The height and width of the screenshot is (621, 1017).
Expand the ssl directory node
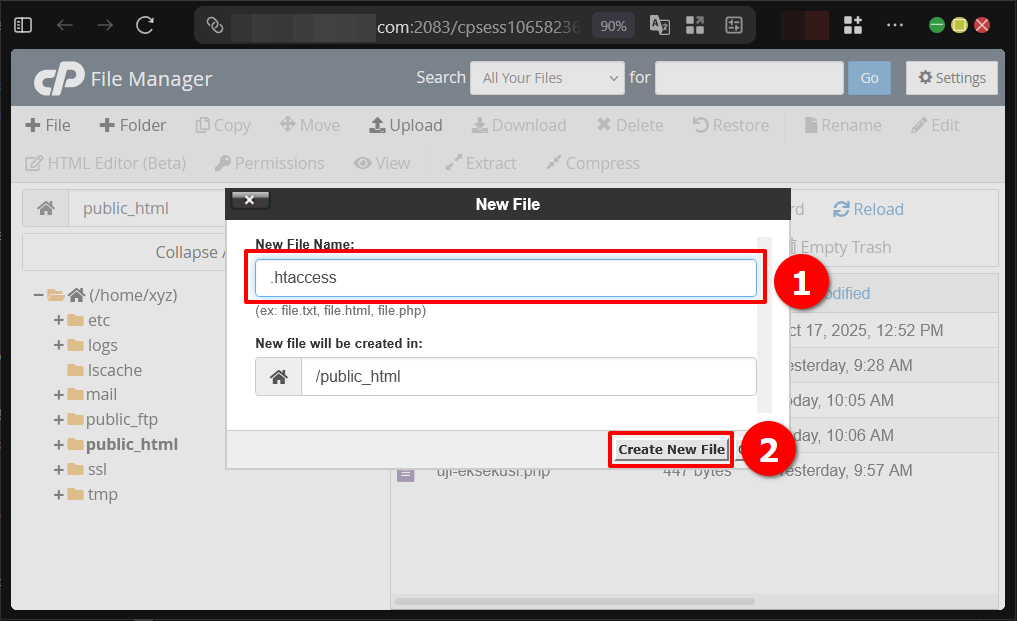pos(58,469)
